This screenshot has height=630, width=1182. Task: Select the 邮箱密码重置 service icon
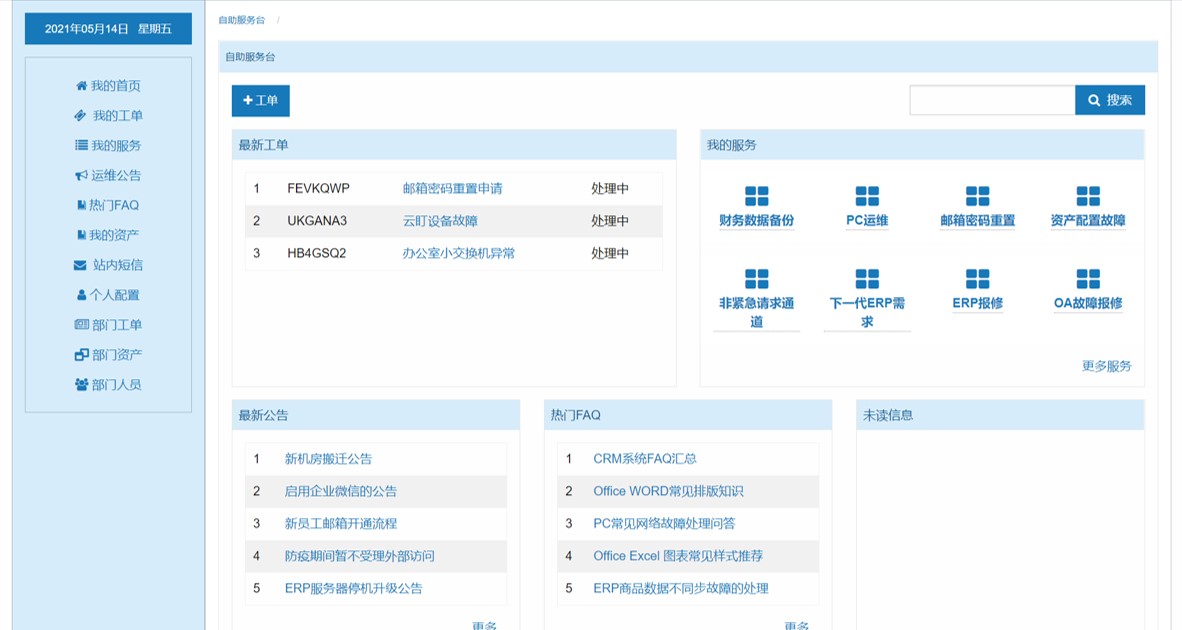click(x=977, y=196)
